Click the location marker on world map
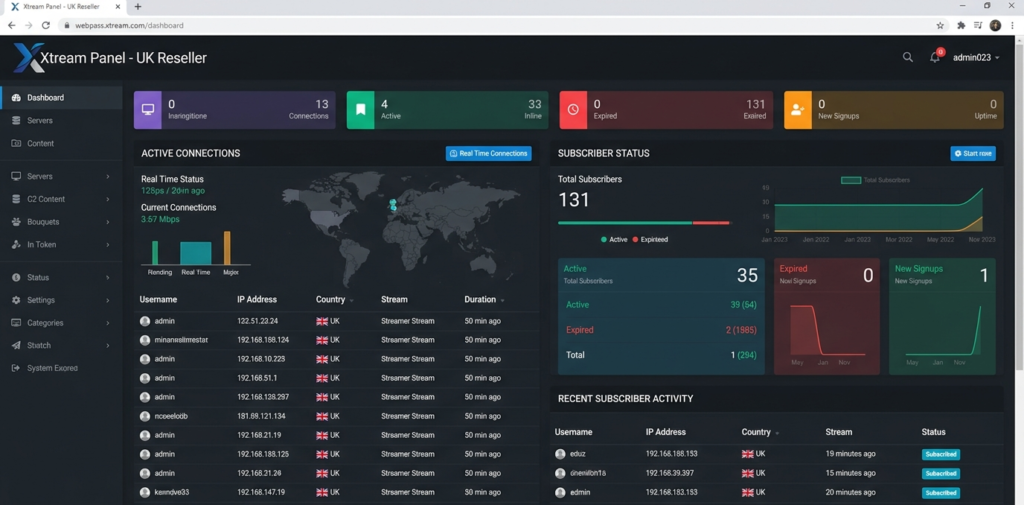The width and height of the screenshot is (1024, 505). tap(392, 205)
